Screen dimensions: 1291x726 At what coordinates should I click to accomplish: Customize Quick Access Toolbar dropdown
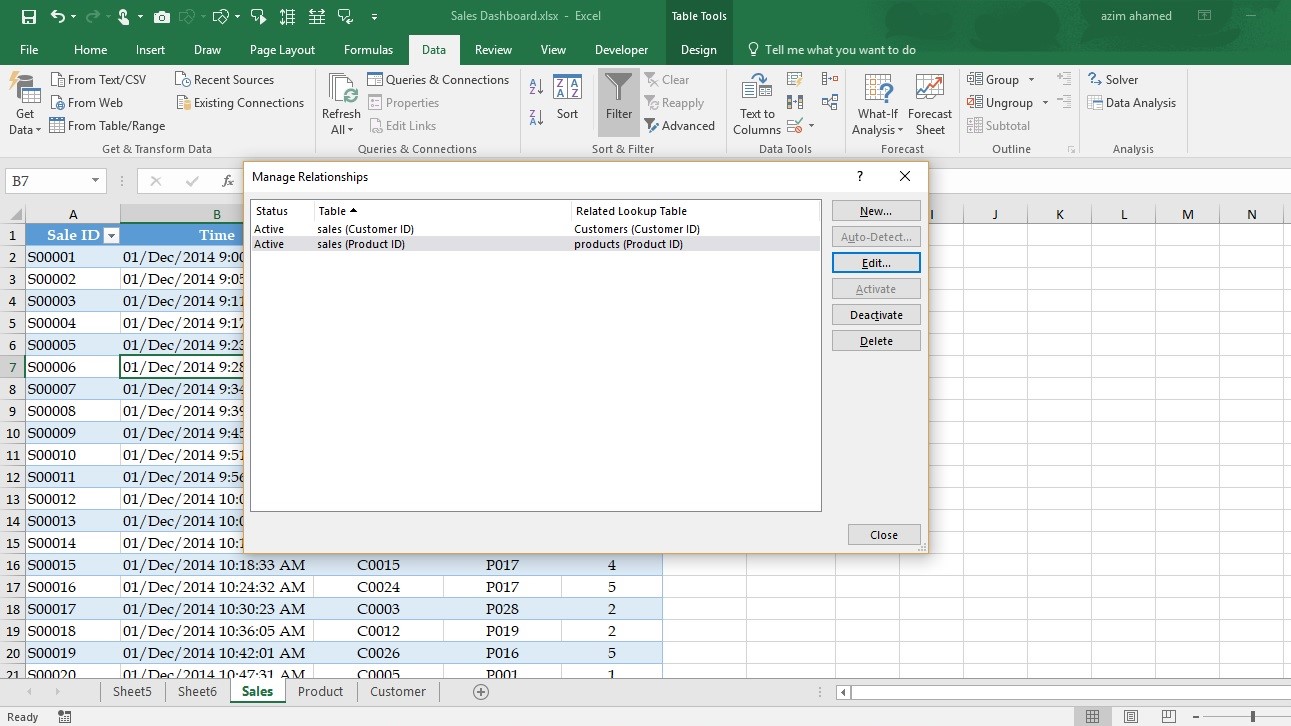[374, 17]
